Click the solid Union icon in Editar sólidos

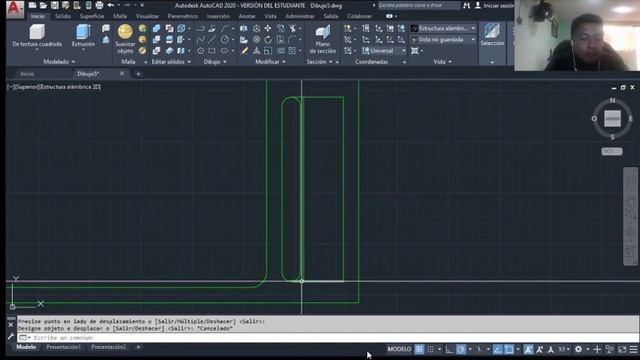[156, 28]
